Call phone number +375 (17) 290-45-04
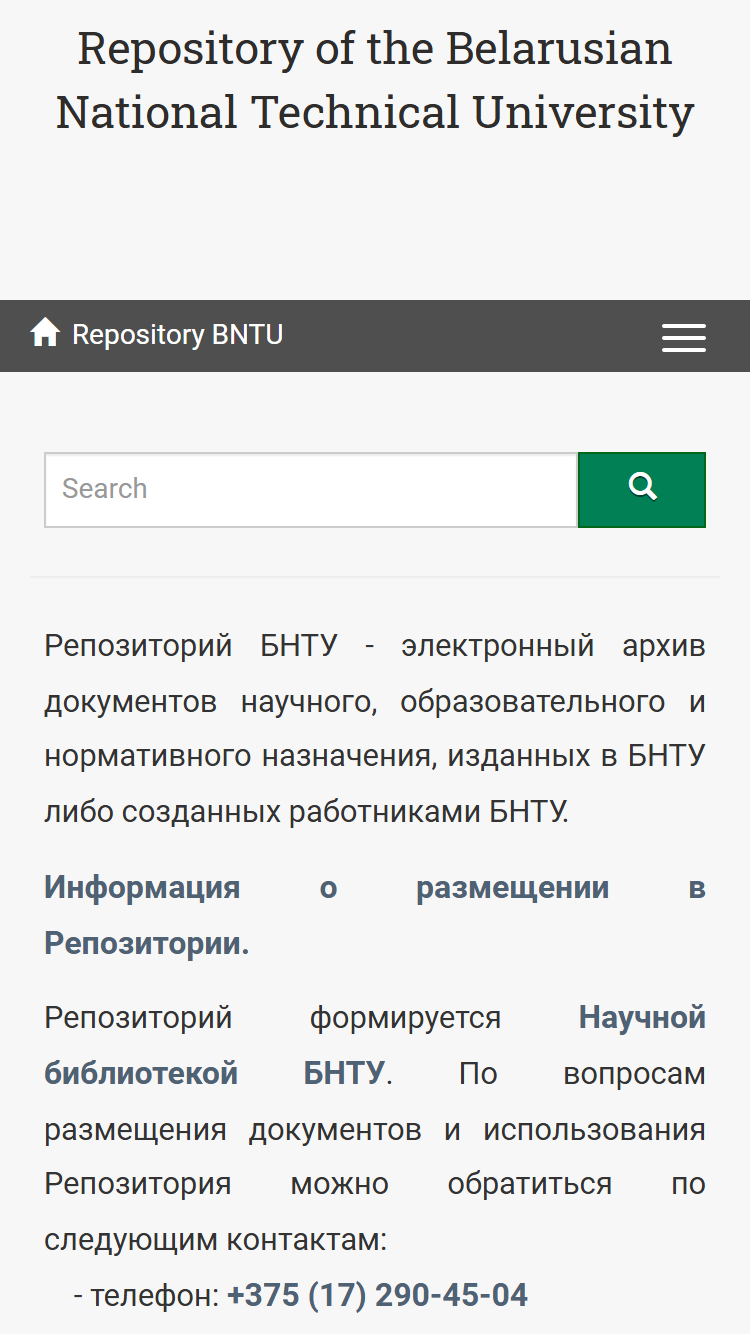 pos(377,1295)
